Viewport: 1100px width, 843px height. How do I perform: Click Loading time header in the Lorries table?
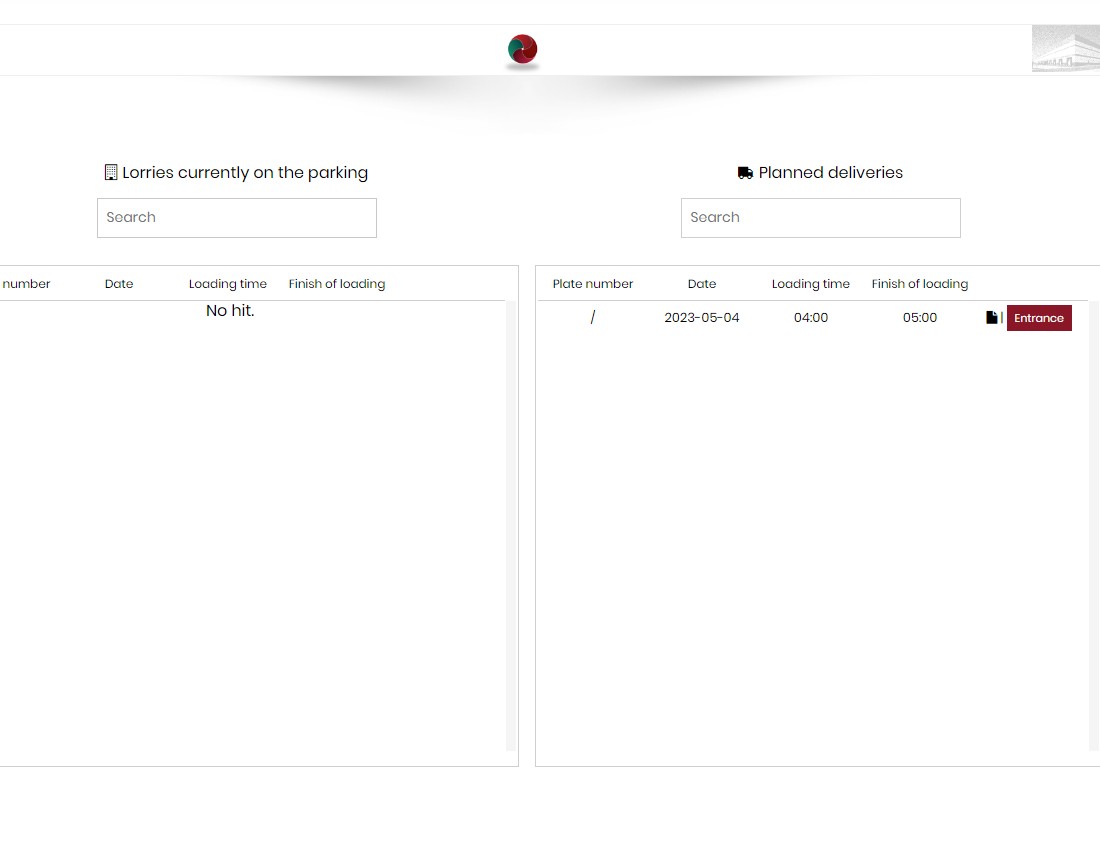coord(228,284)
